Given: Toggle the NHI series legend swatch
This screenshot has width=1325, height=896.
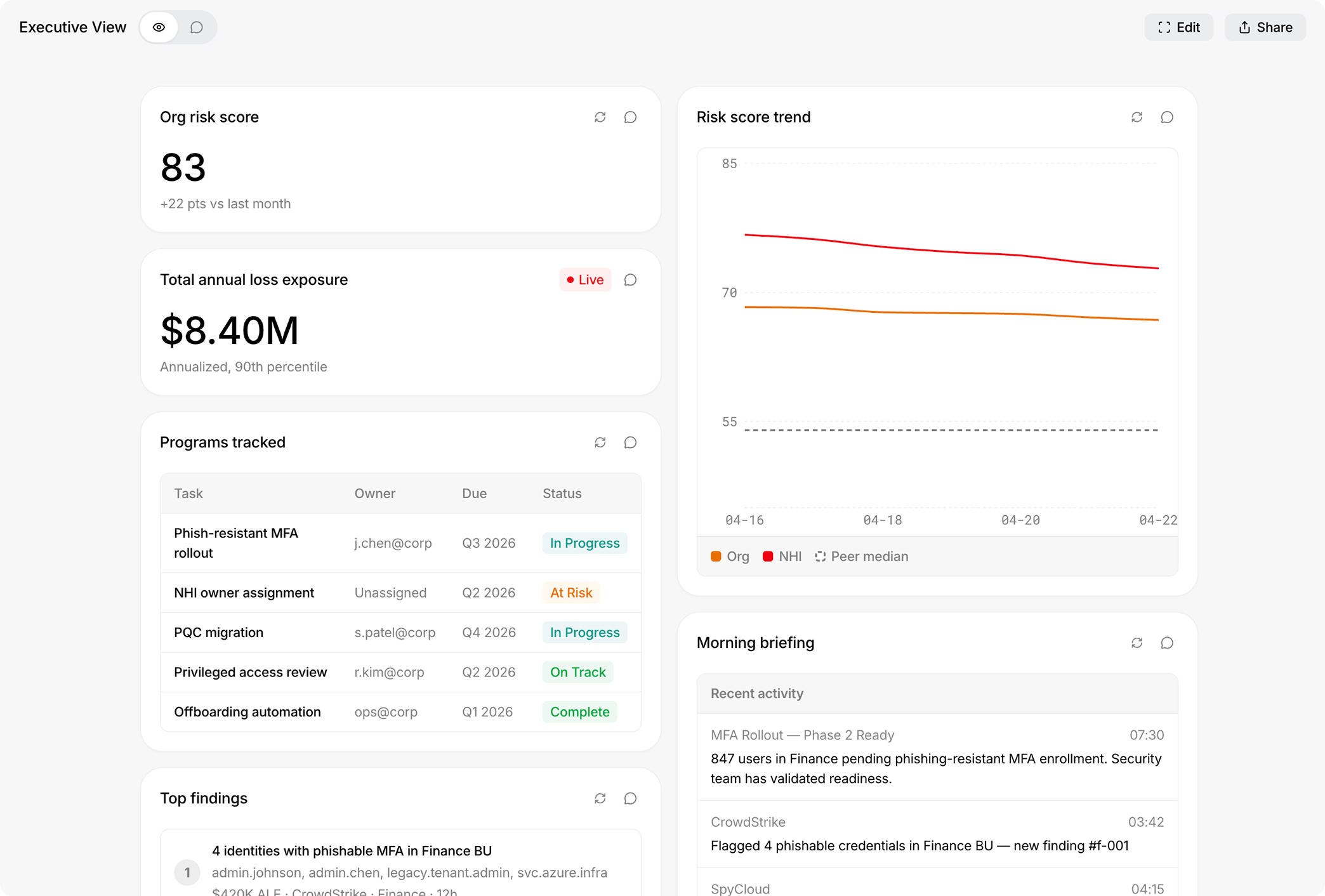Looking at the screenshot, I should coord(768,557).
